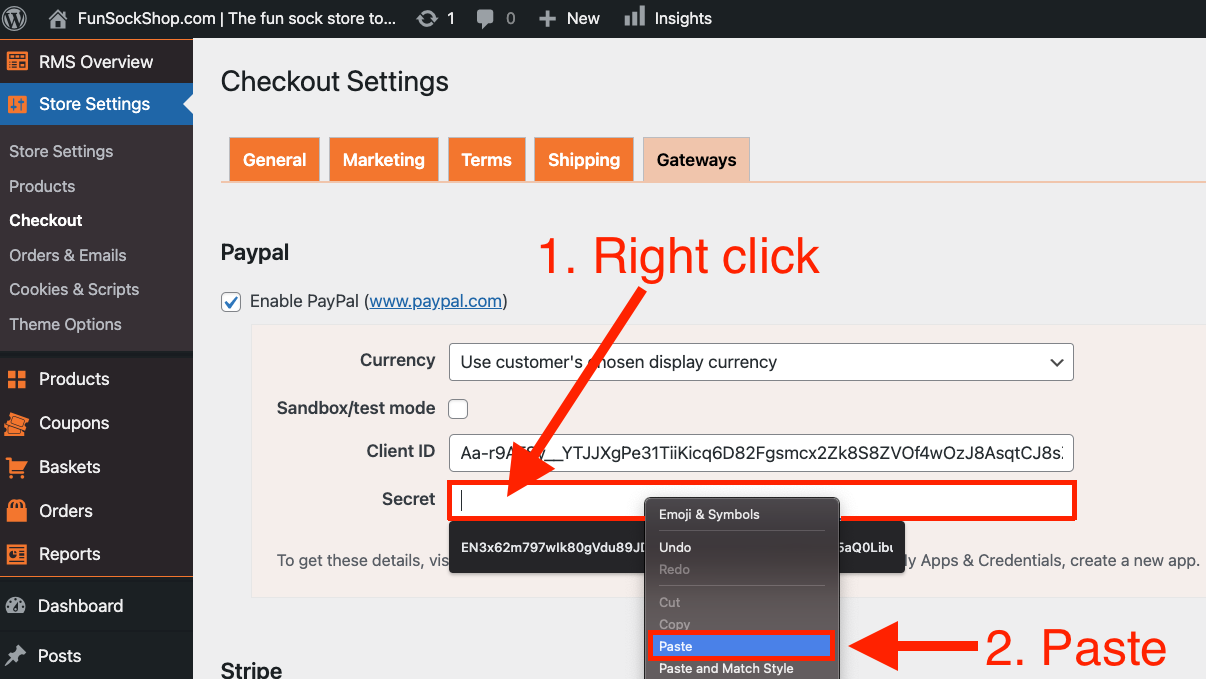The height and width of the screenshot is (679, 1206).
Task: Click the RMS Overview sidebar icon
Action: [17, 61]
